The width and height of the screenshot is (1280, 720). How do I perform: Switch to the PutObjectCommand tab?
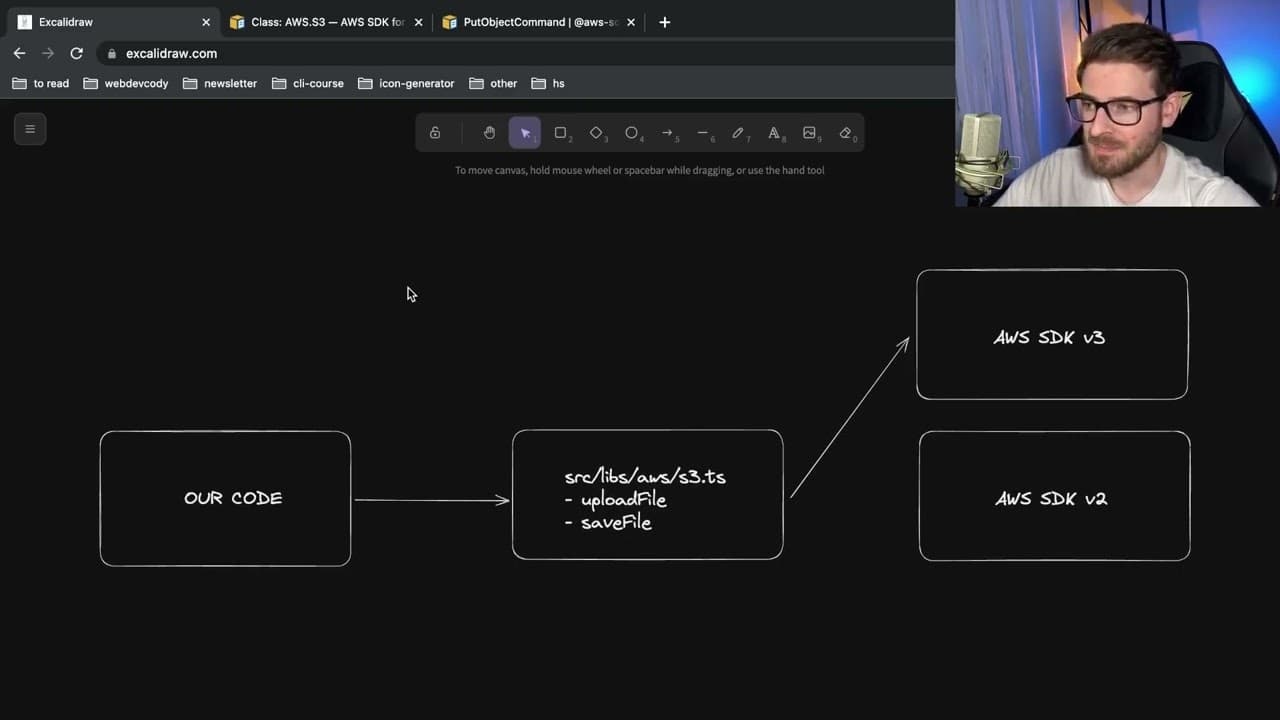pyautogui.click(x=540, y=22)
